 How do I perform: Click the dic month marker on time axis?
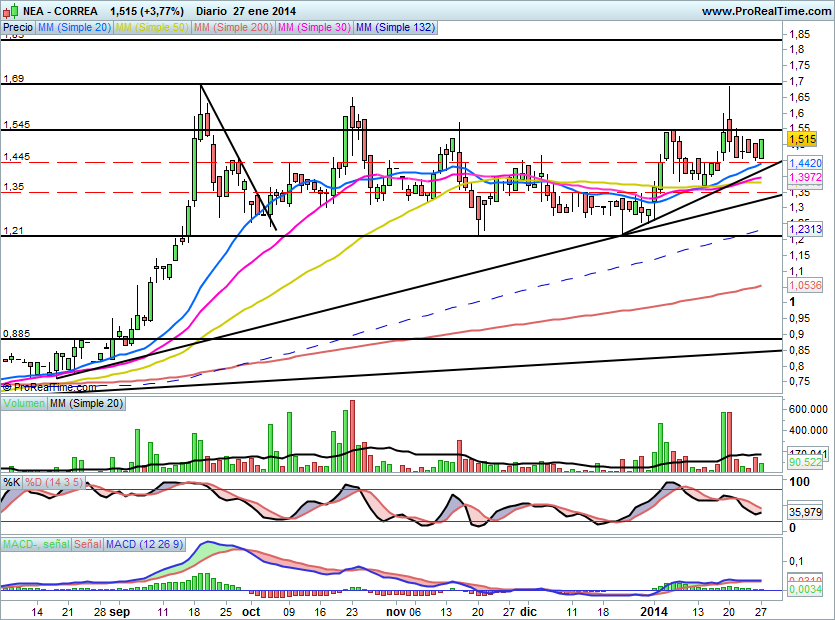pos(528,612)
